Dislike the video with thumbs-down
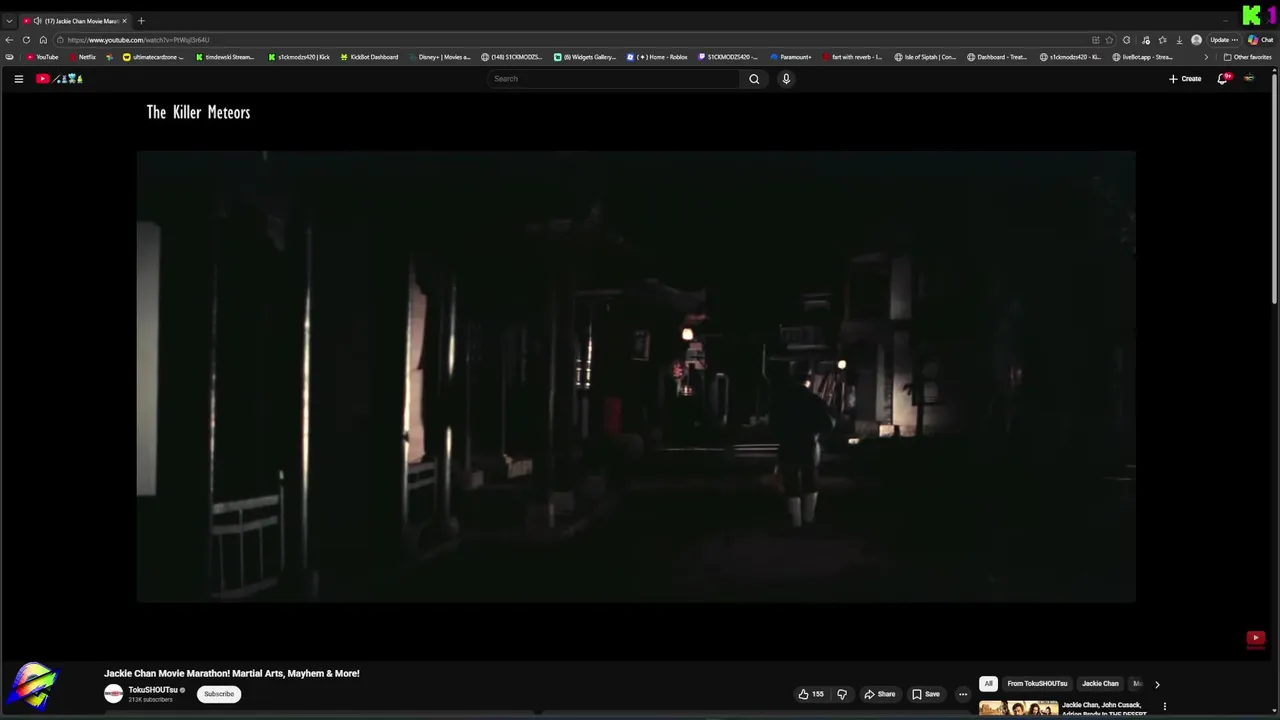The height and width of the screenshot is (720, 1280). pyautogui.click(x=842, y=694)
